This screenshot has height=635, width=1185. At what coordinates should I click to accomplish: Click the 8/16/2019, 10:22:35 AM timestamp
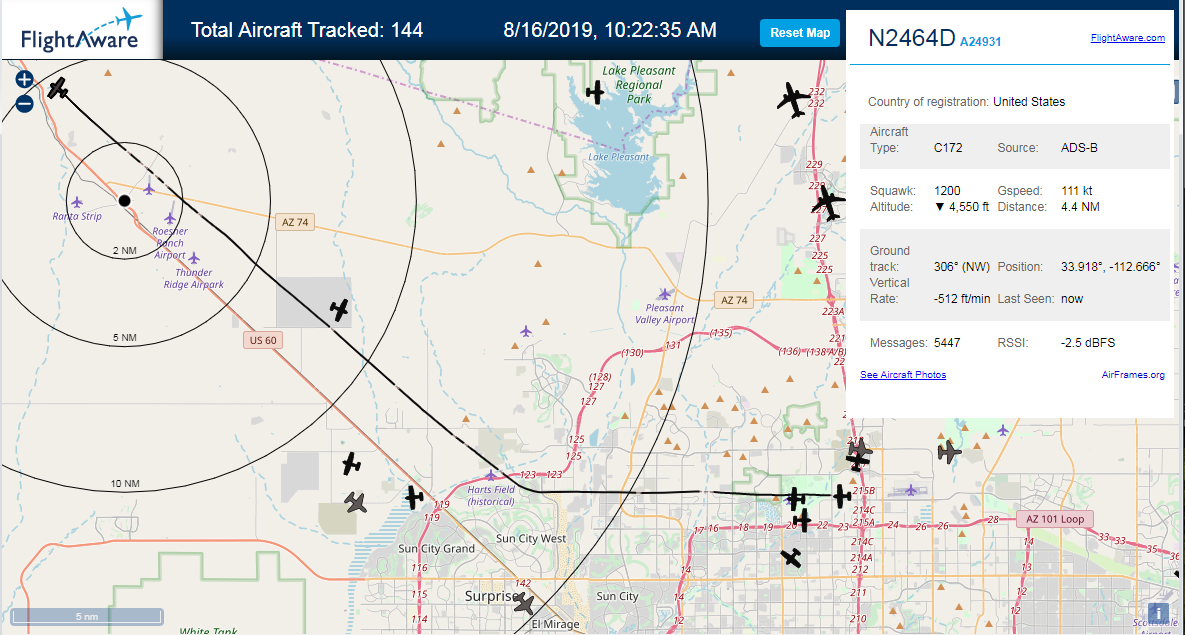(610, 30)
